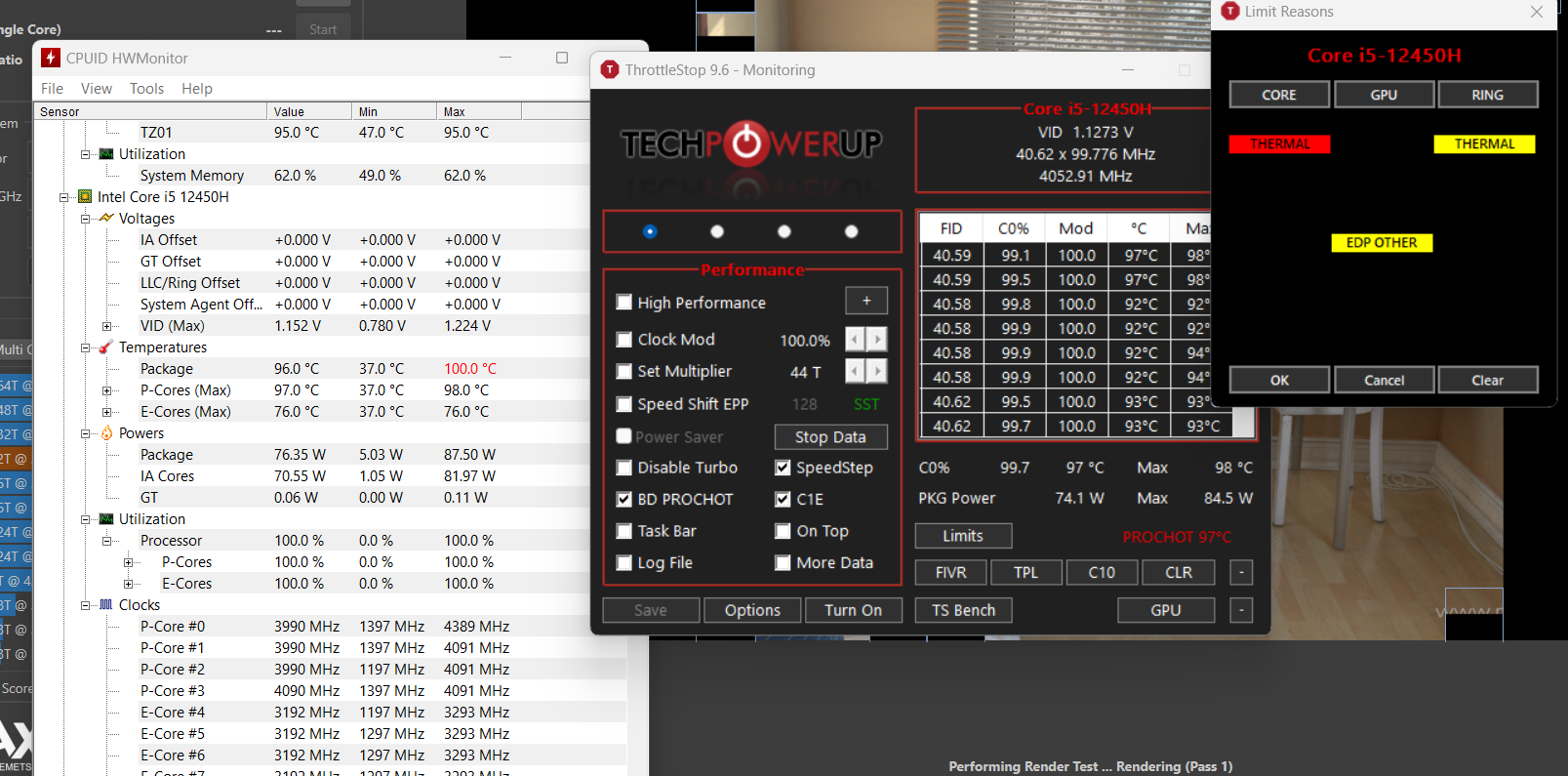Open the TPL power limits window
This screenshot has width=1568, height=776.
(1025, 573)
